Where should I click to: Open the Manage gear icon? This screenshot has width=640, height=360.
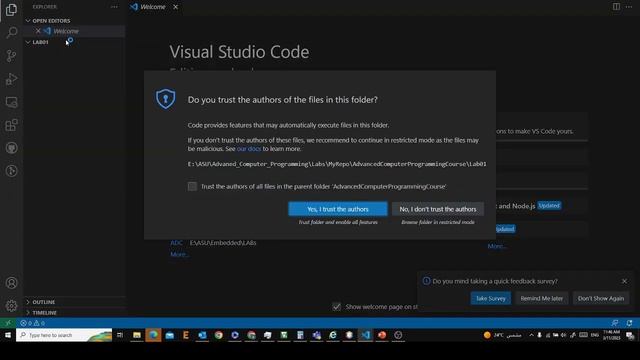point(11,305)
